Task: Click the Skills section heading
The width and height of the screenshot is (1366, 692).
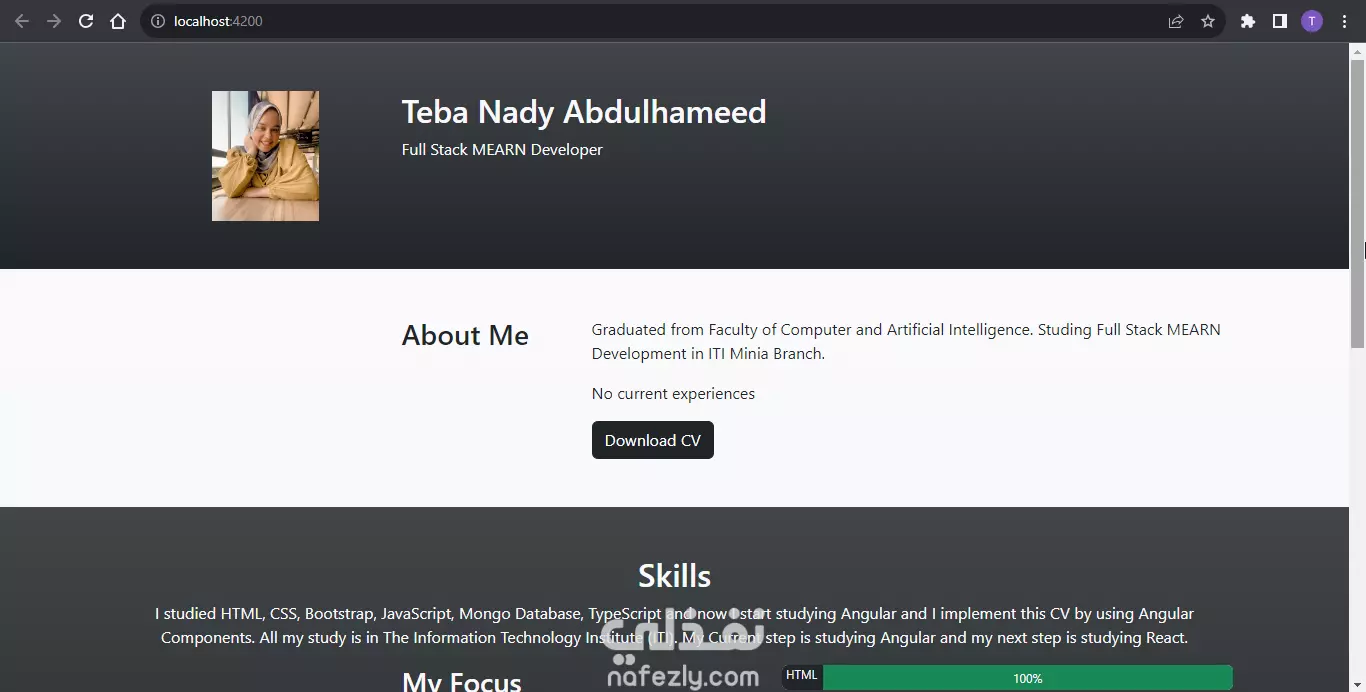Action: [674, 576]
